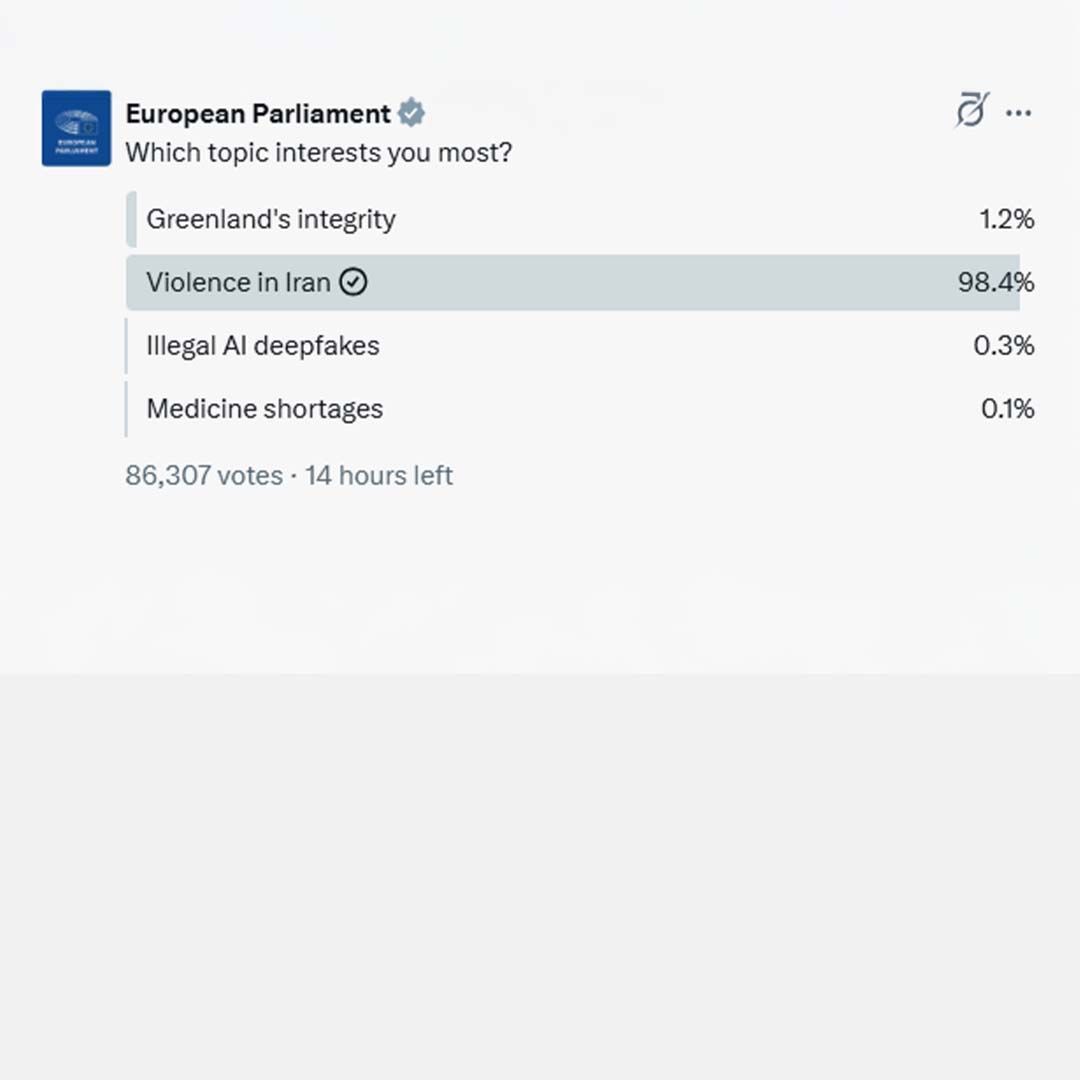This screenshot has width=1080, height=1080.
Task: Click the small result bar left of Greenland's integrity
Action: coord(131,219)
